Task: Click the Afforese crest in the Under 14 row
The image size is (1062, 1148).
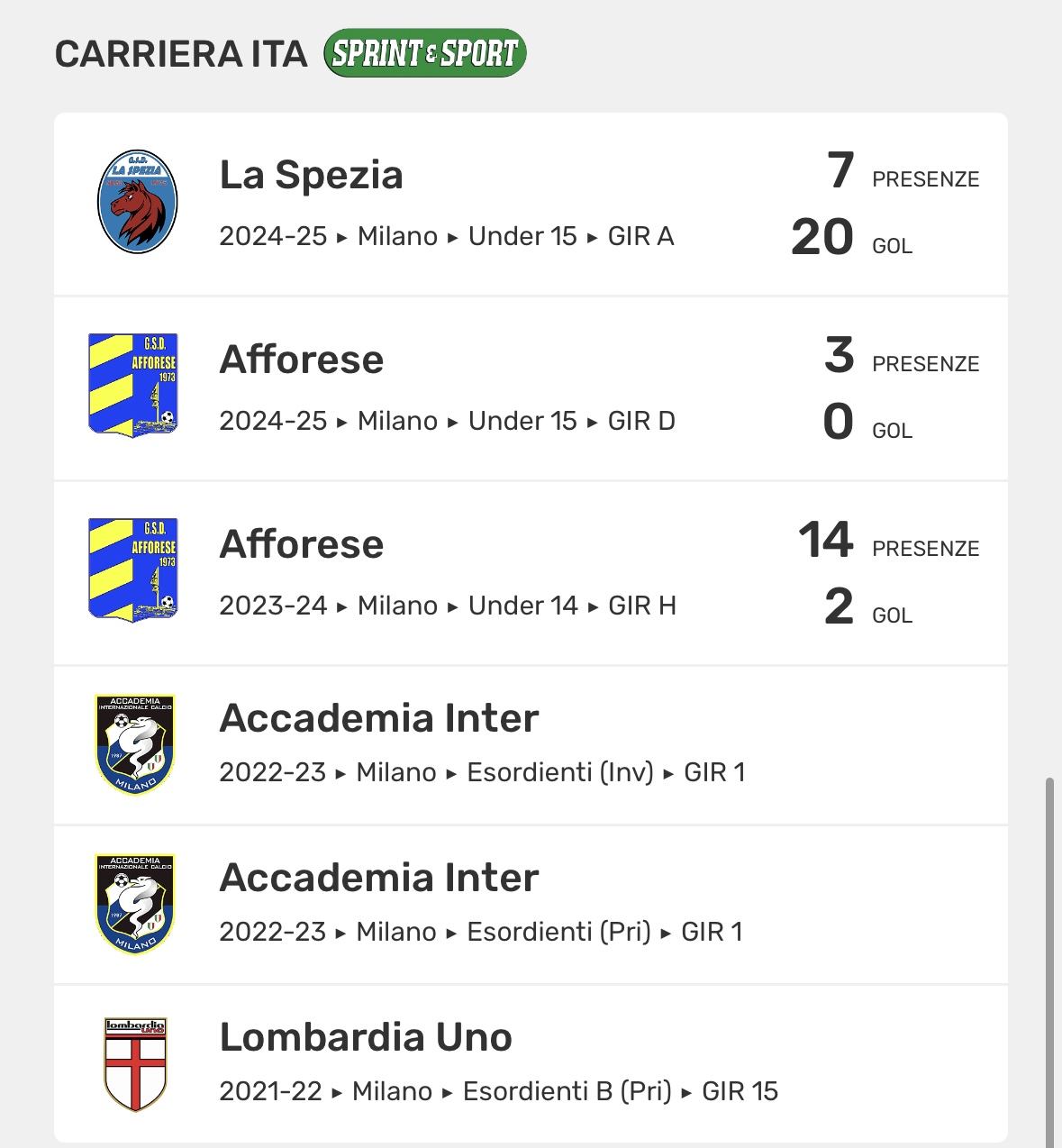Action: click(x=133, y=569)
